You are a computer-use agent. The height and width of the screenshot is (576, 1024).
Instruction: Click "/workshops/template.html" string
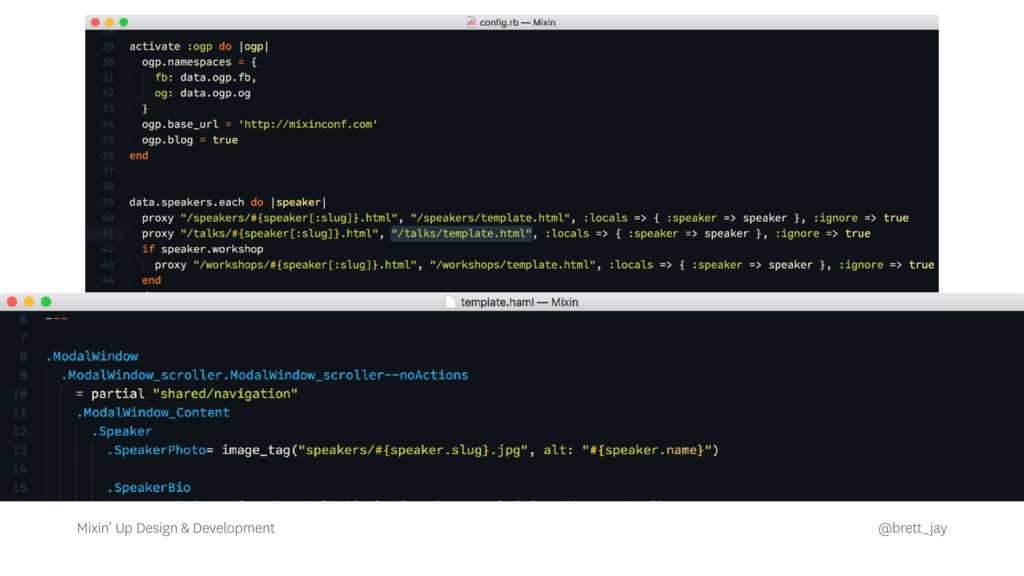[513, 264]
